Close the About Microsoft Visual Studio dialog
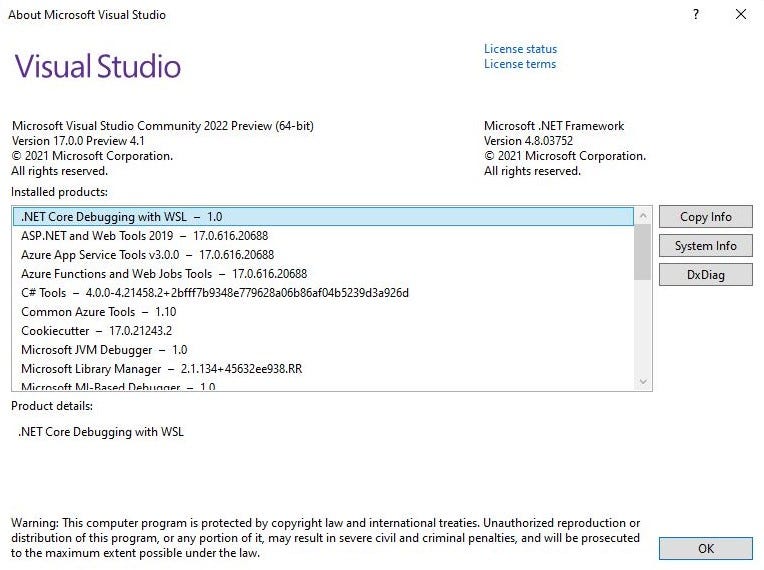 click(x=741, y=15)
